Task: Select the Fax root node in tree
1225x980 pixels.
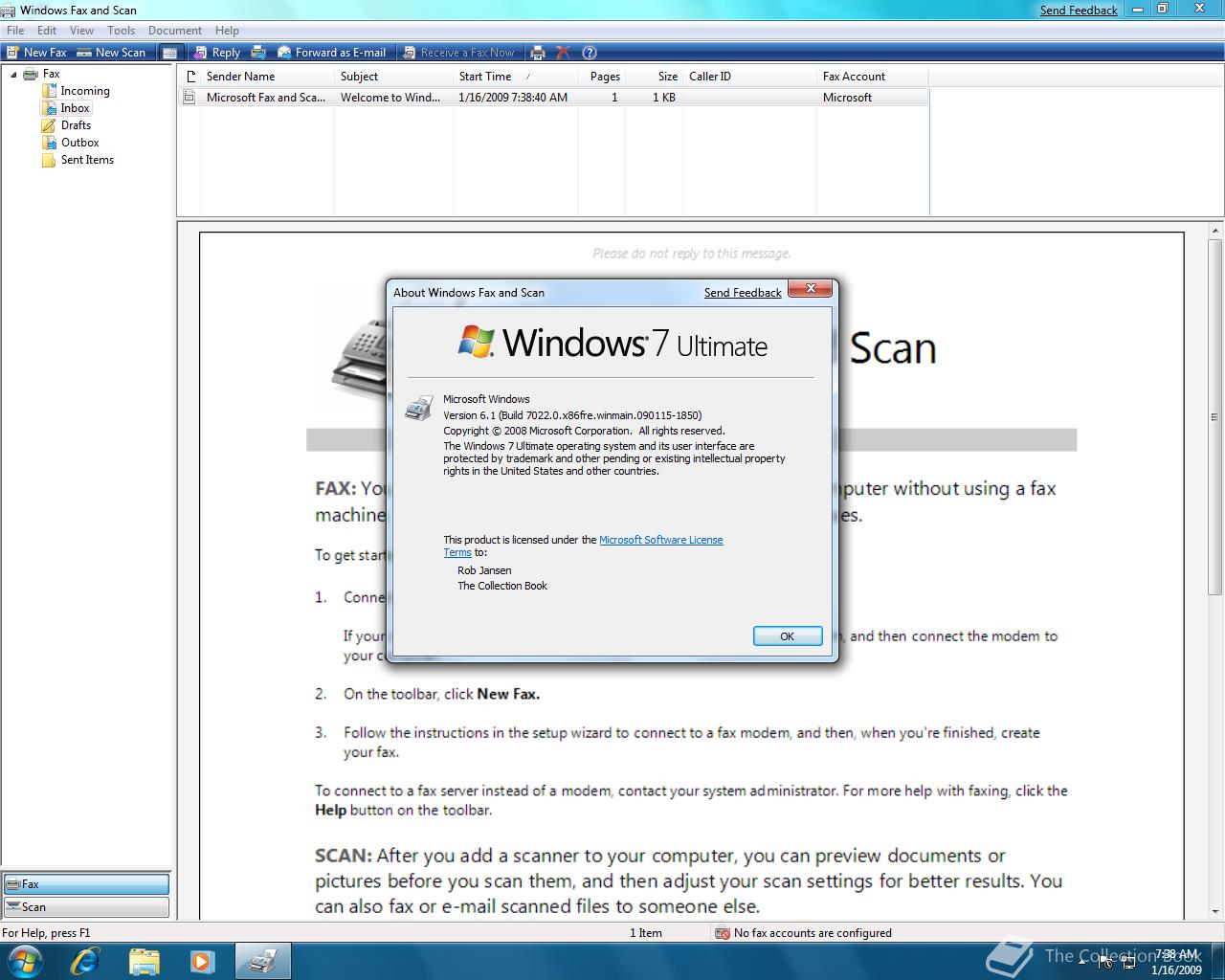Action: (x=51, y=74)
